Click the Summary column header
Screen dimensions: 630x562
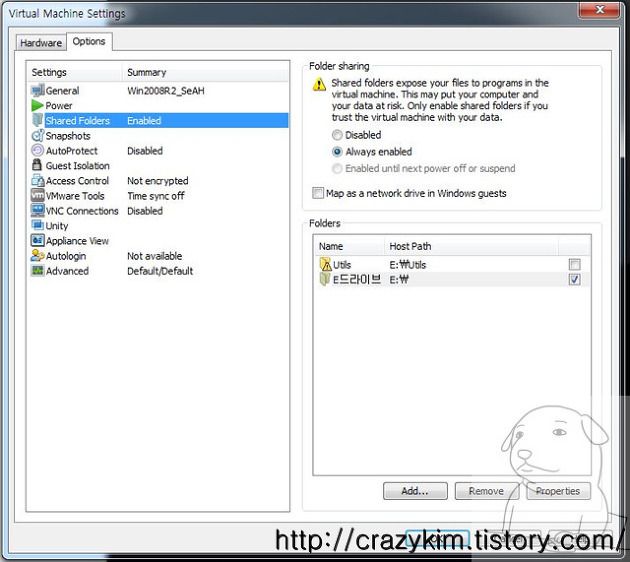click(x=205, y=72)
